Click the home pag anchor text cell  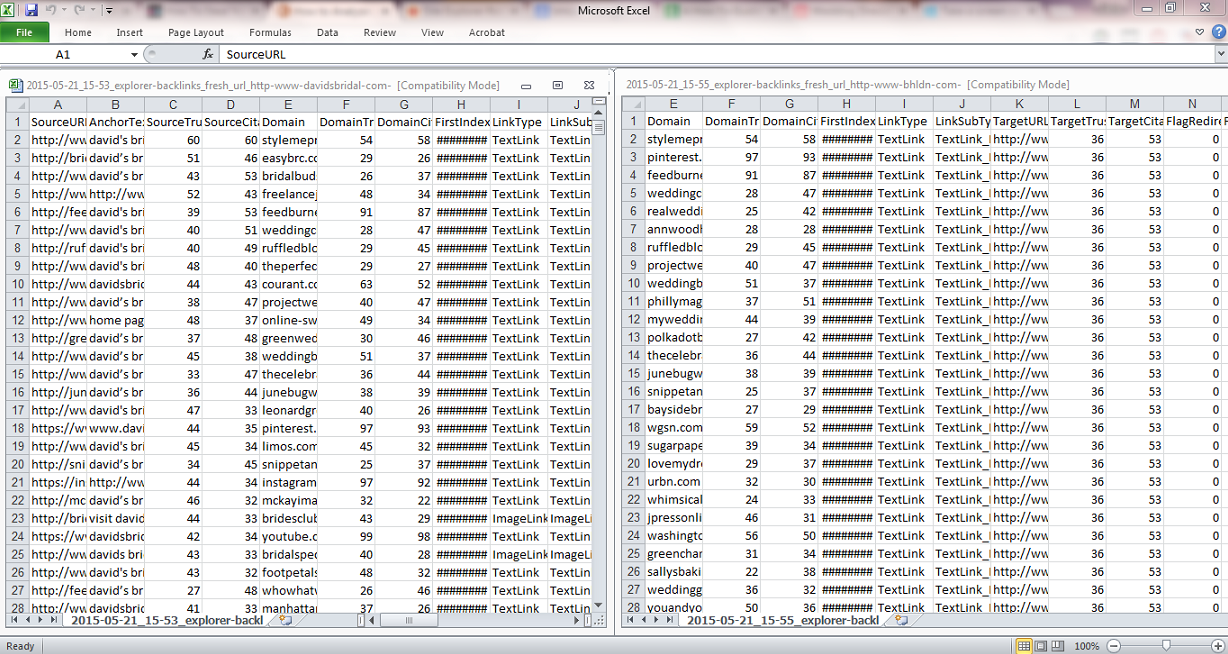pyautogui.click(x=116, y=320)
